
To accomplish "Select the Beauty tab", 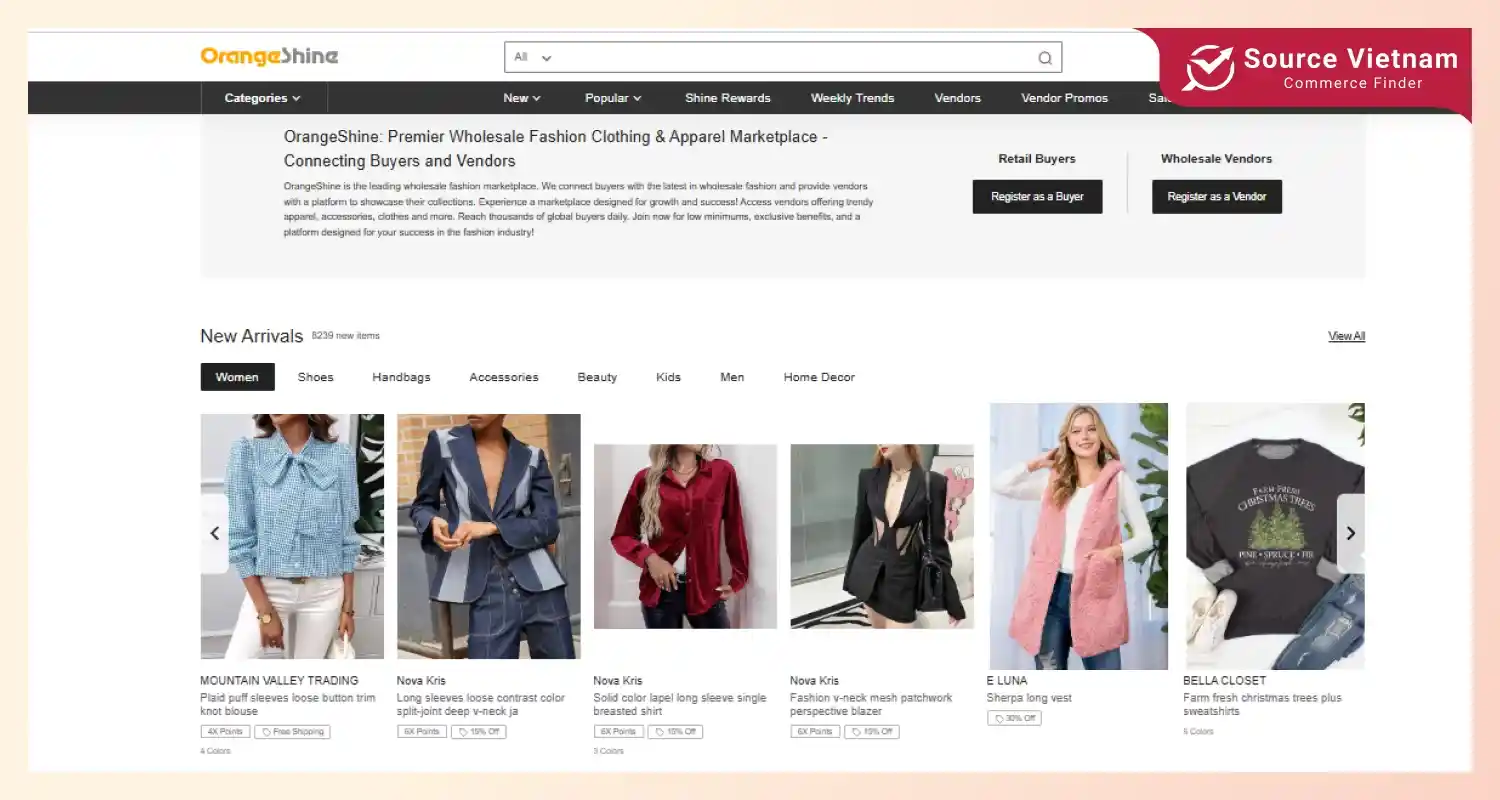I will [x=597, y=377].
